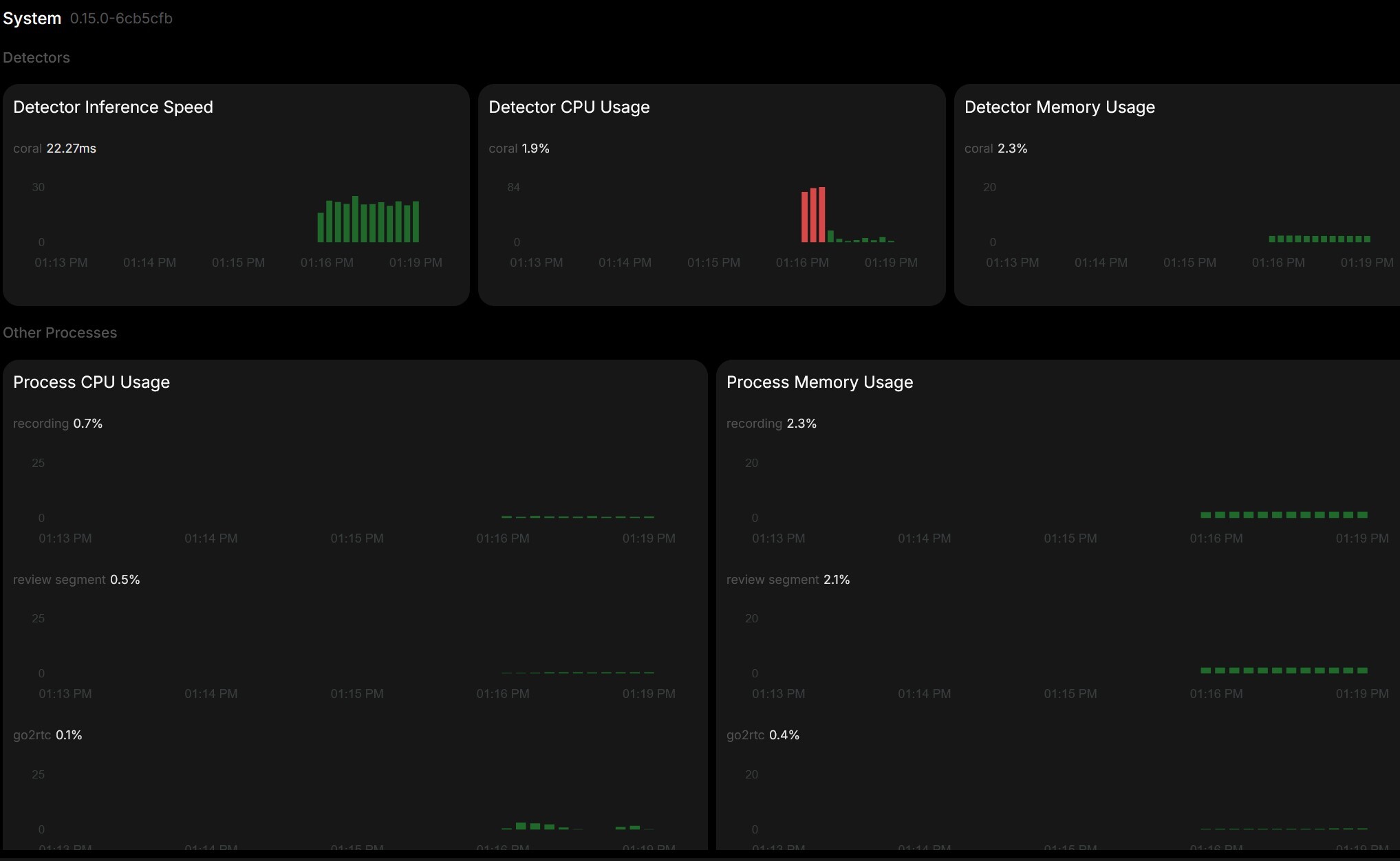The height and width of the screenshot is (861, 1400).
Task: Click the Other Processes section label
Action: point(60,333)
